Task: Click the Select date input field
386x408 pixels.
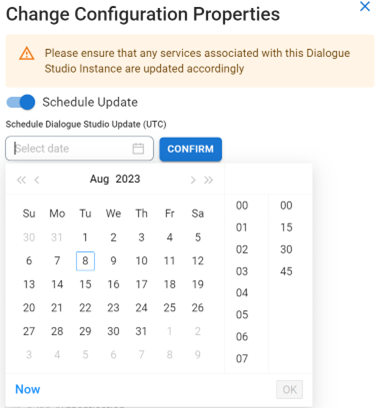Action: (x=79, y=148)
